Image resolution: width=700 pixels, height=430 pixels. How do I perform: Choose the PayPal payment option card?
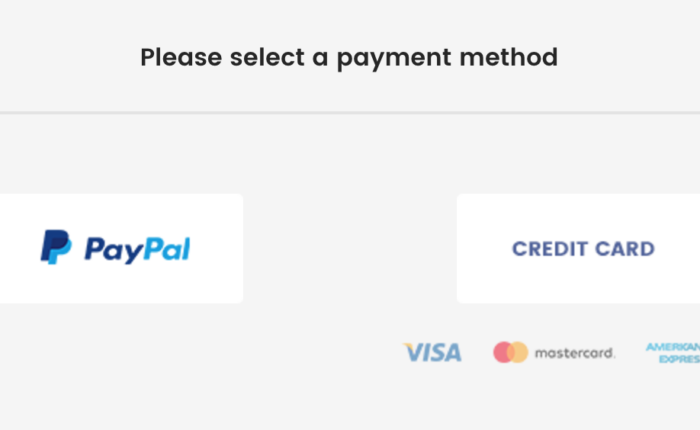(120, 248)
